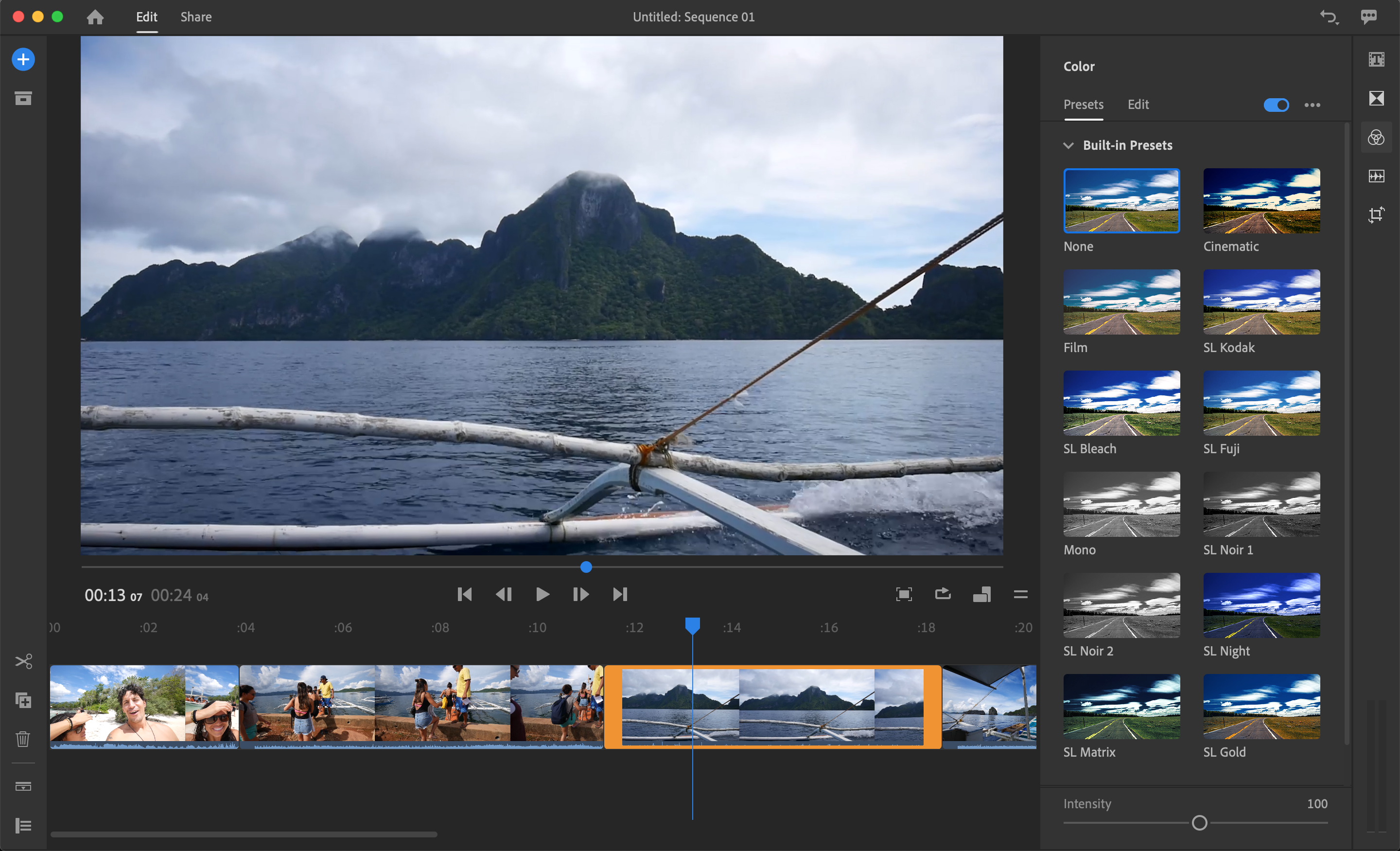Open the project assets panel icon
The width and height of the screenshot is (1400, 851).
pyautogui.click(x=23, y=98)
